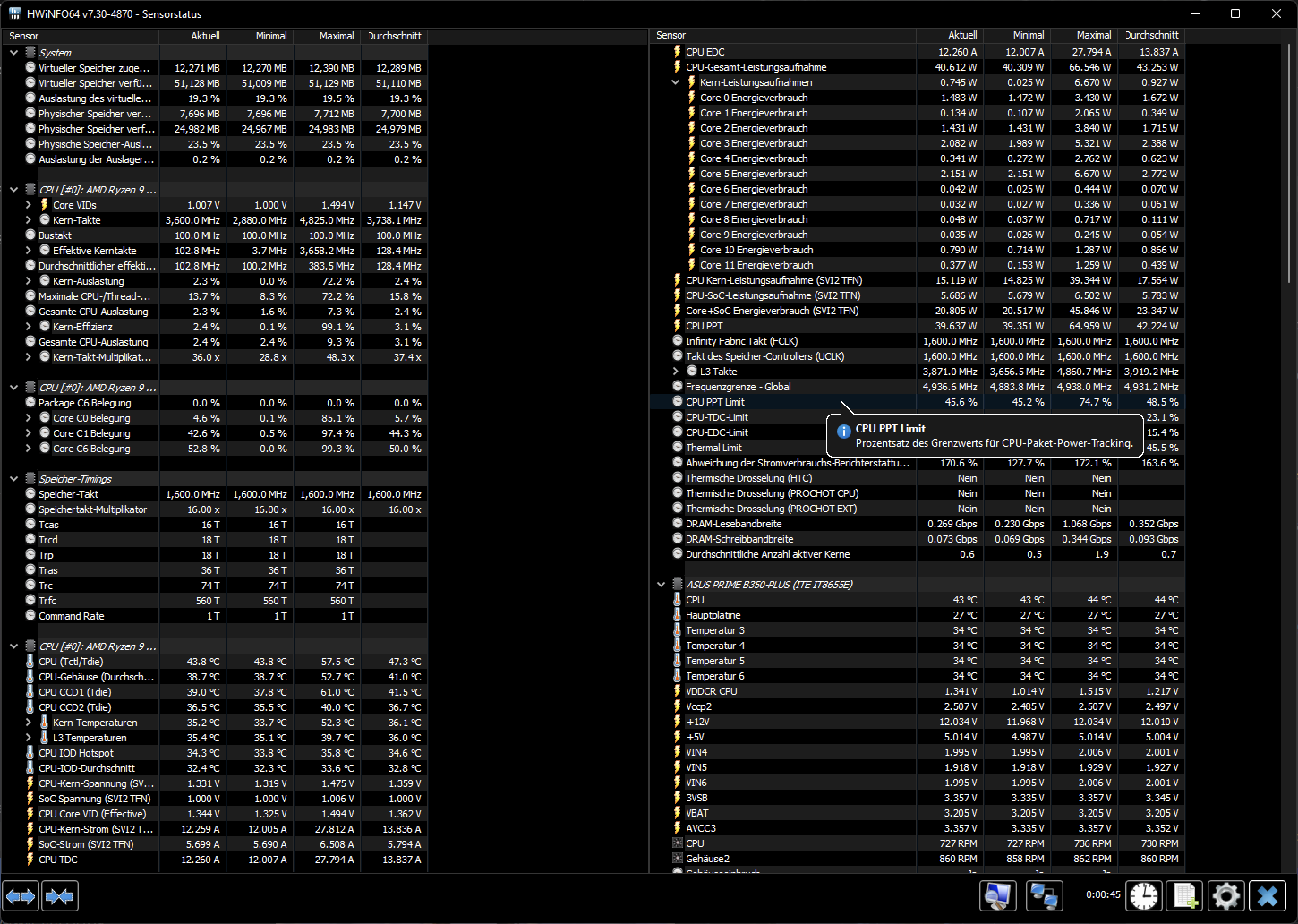Select the DRAM-Schreibbandbreite row
The width and height of the screenshot is (1298, 924).
click(917, 539)
